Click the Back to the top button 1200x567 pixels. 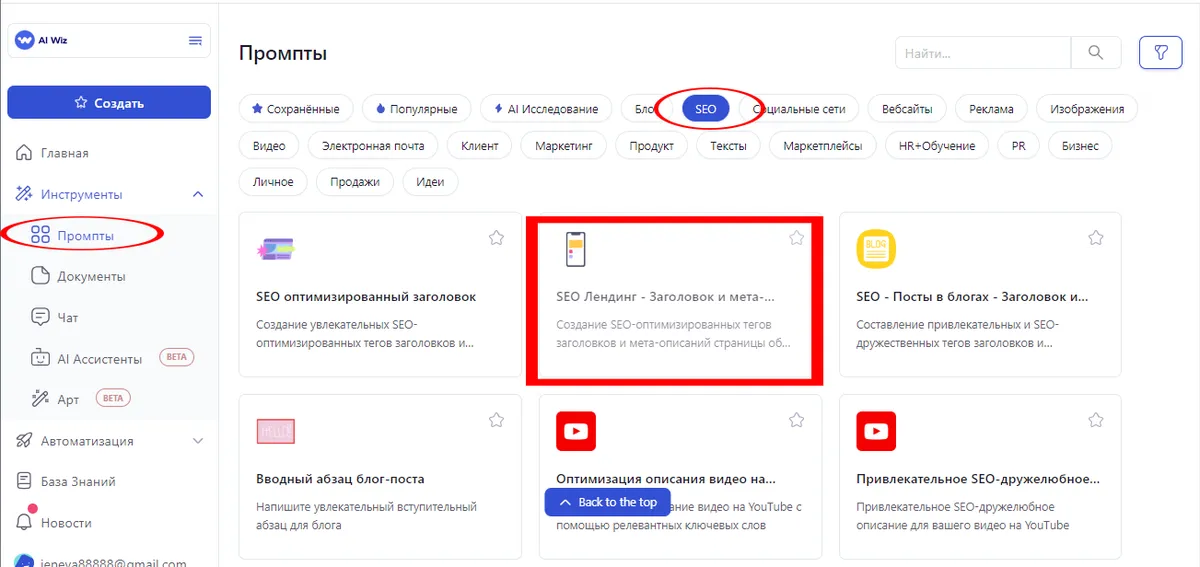pyautogui.click(x=608, y=502)
